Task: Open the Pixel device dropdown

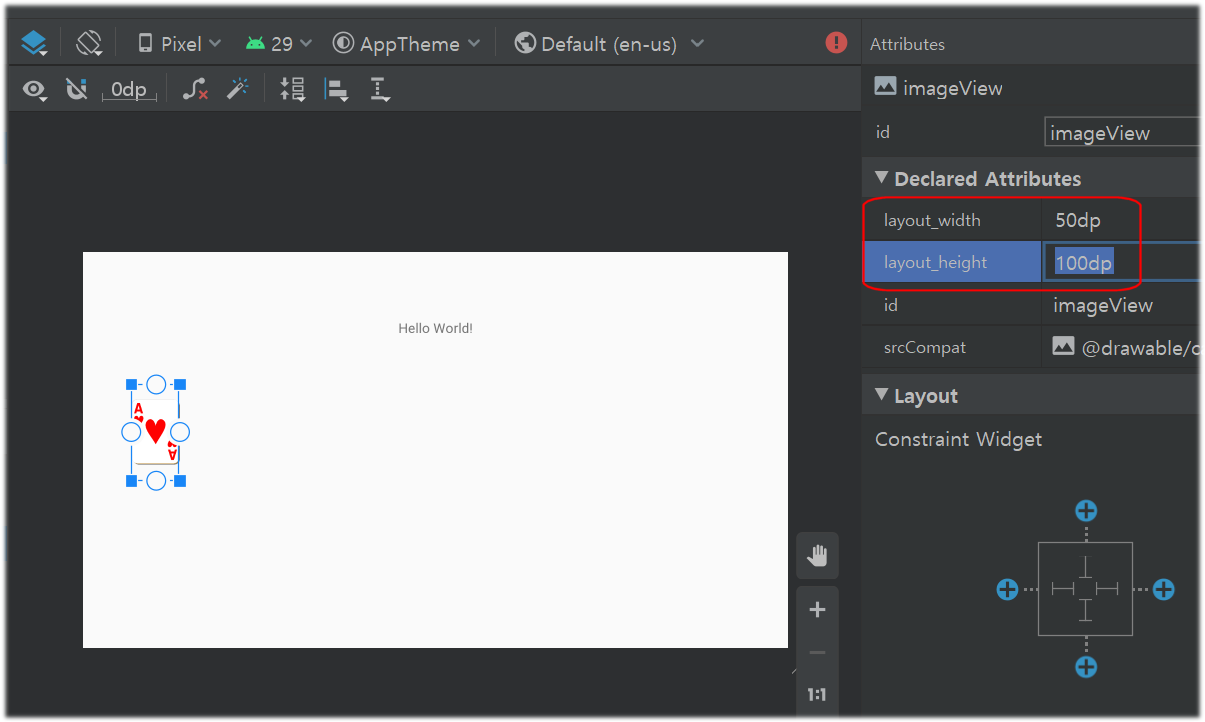Action: (x=179, y=44)
